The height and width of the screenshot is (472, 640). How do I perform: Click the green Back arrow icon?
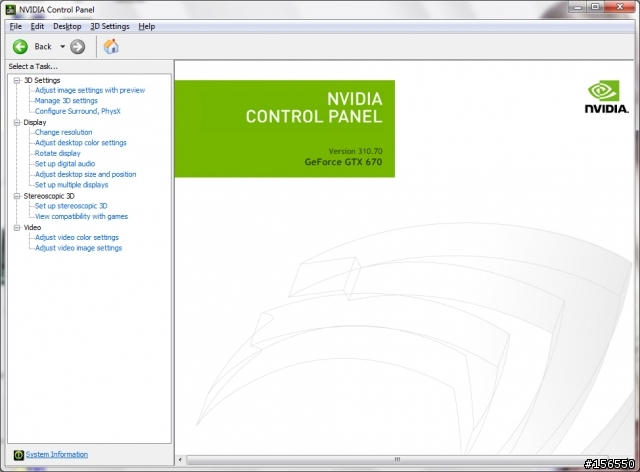pos(20,47)
